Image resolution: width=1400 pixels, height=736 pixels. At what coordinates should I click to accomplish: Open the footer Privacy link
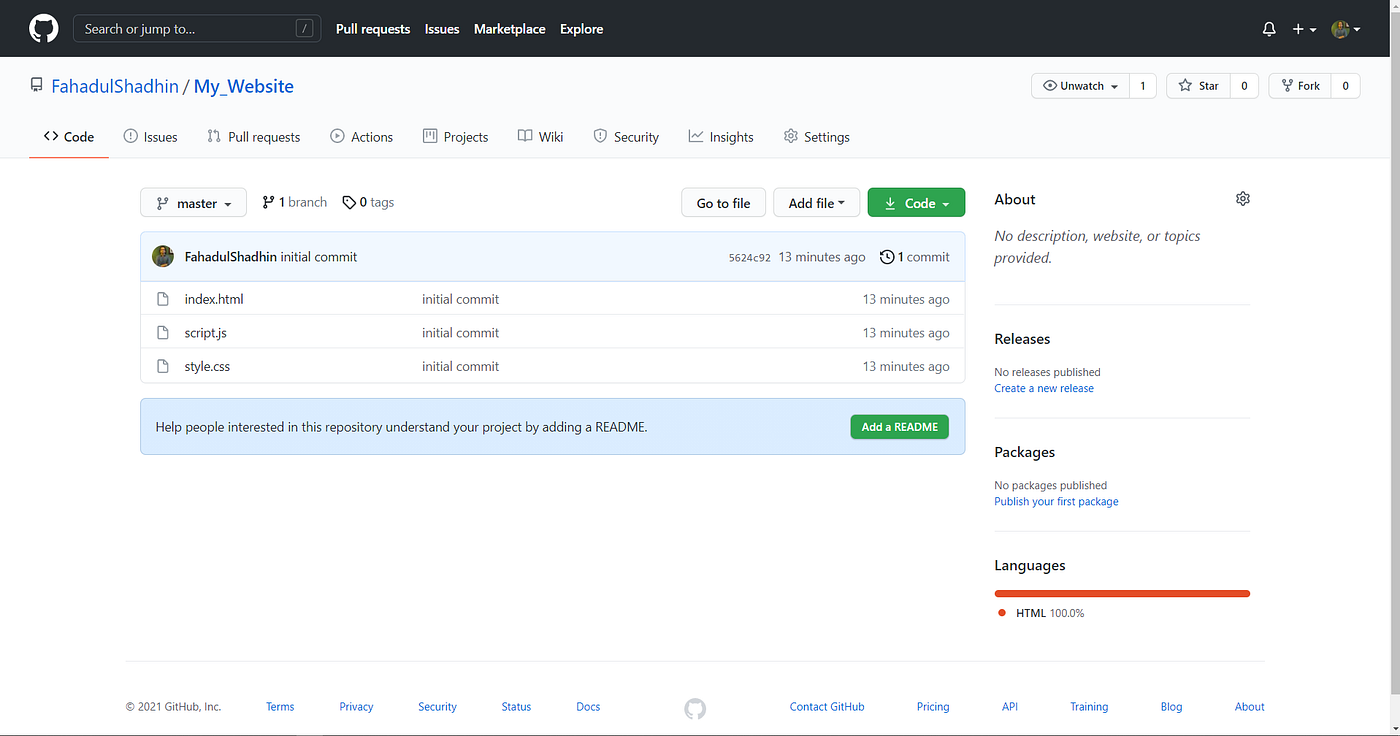pyautogui.click(x=356, y=706)
